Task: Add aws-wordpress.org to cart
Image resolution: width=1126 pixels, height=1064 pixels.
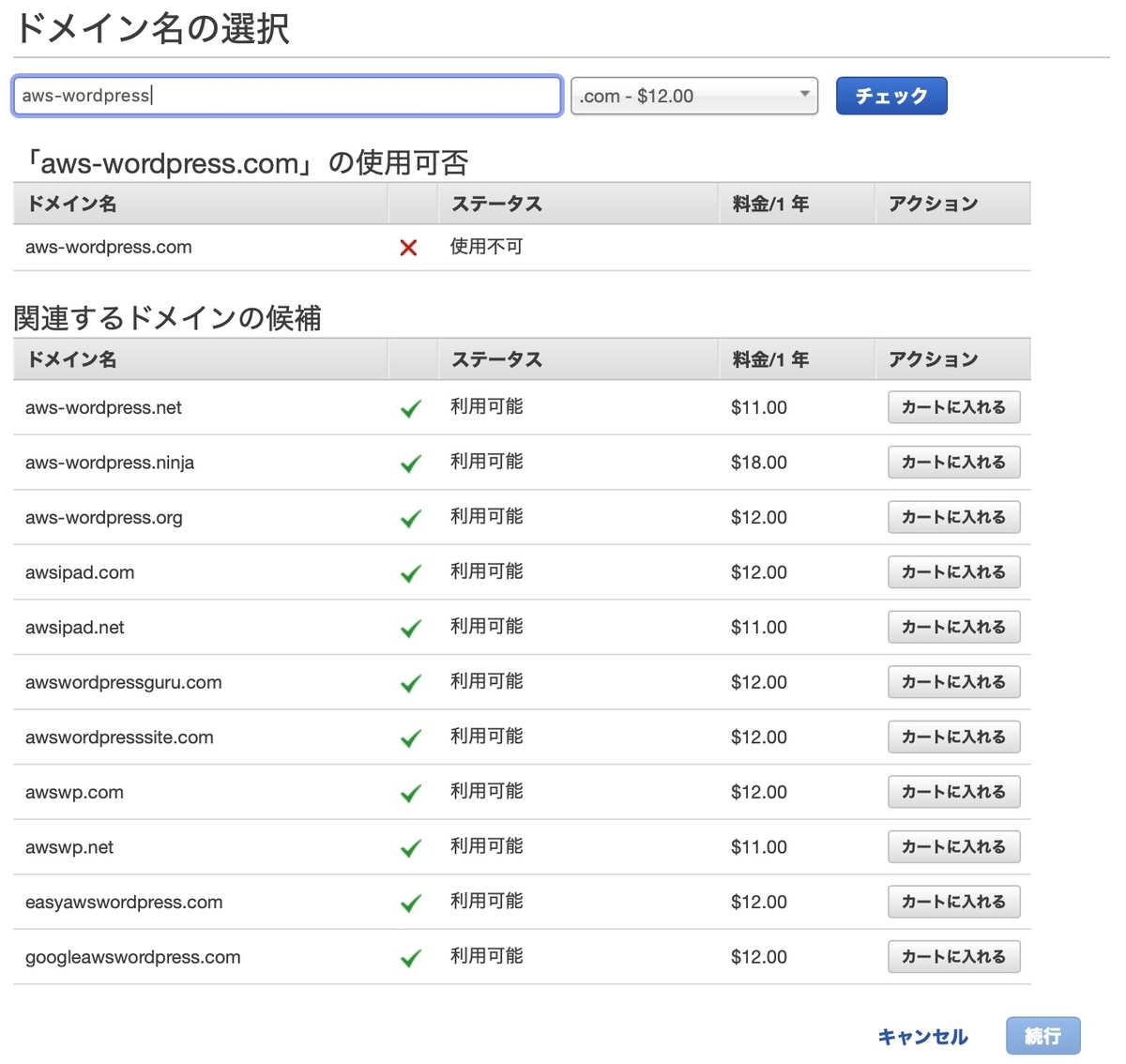Action: point(953,517)
